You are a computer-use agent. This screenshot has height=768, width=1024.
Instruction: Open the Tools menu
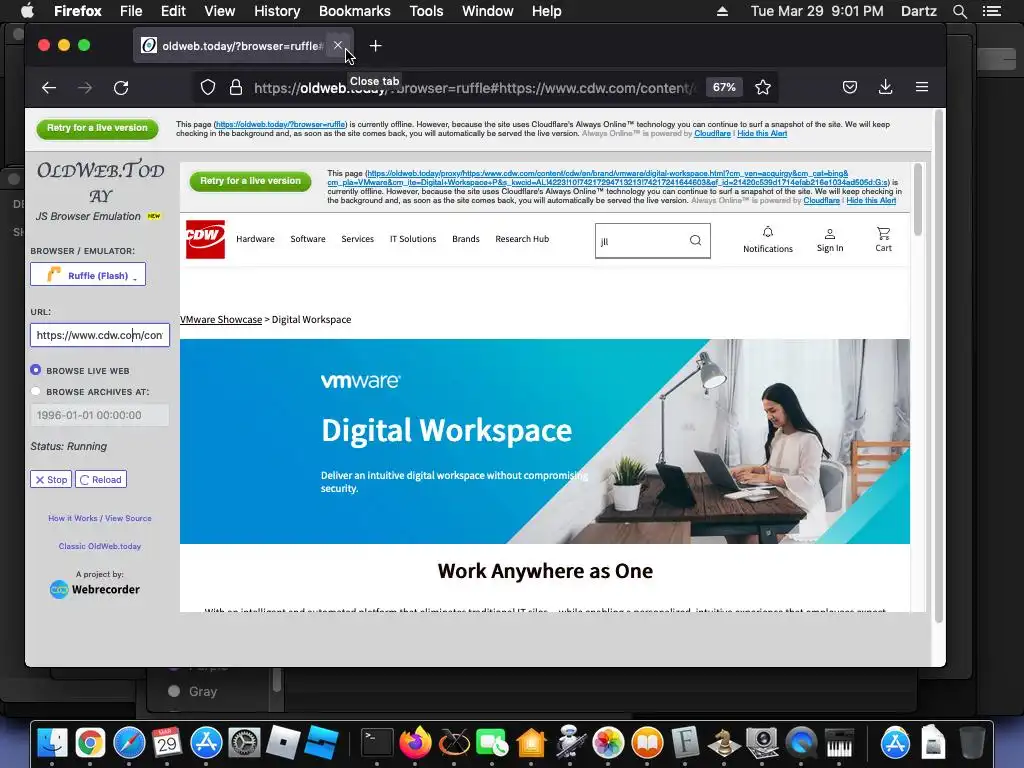pyautogui.click(x=426, y=11)
